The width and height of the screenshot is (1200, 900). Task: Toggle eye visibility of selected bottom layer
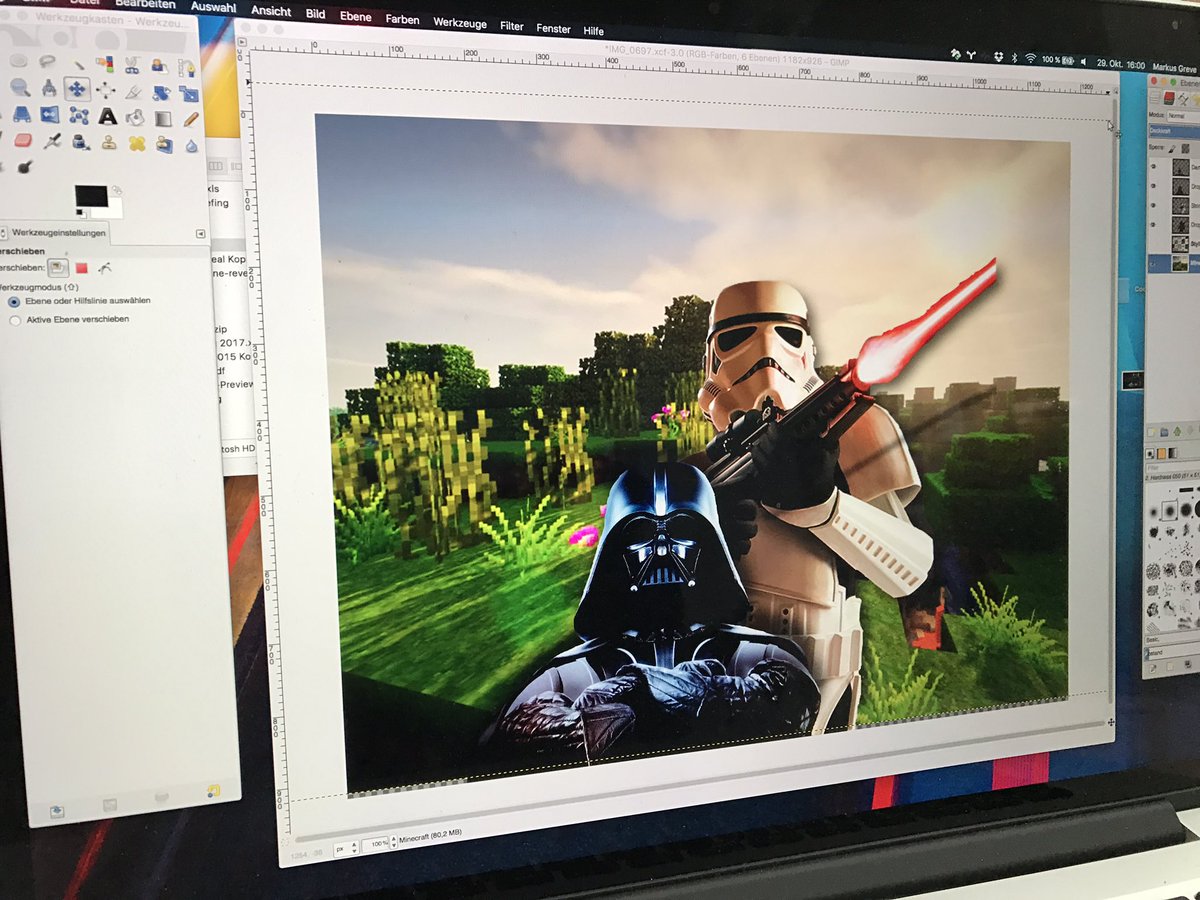pyautogui.click(x=1152, y=263)
